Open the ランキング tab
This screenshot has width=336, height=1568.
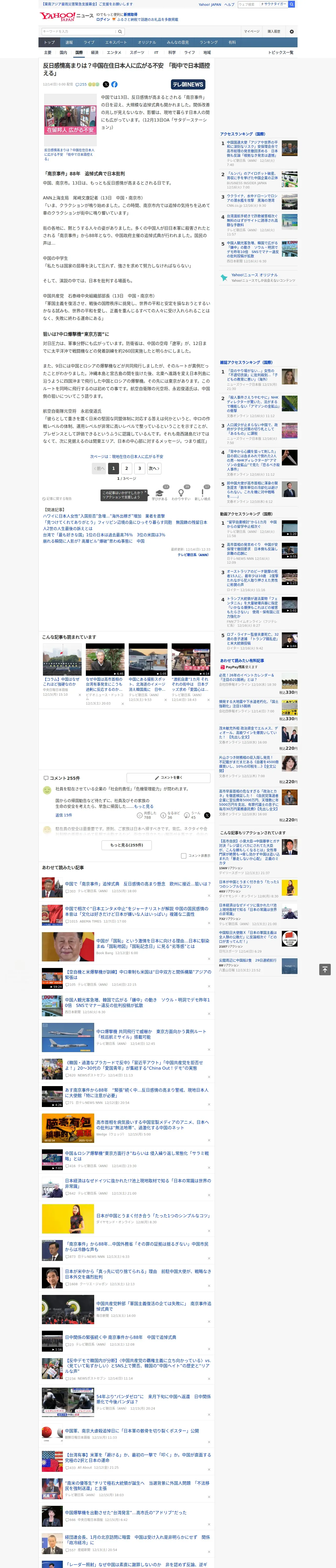click(209, 43)
